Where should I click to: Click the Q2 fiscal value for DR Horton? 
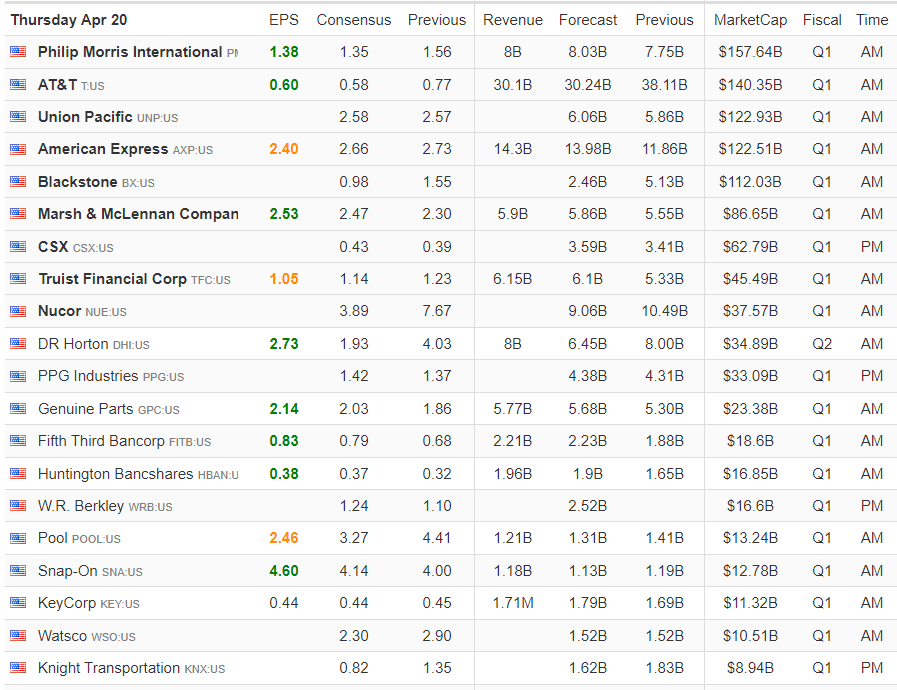coord(821,344)
